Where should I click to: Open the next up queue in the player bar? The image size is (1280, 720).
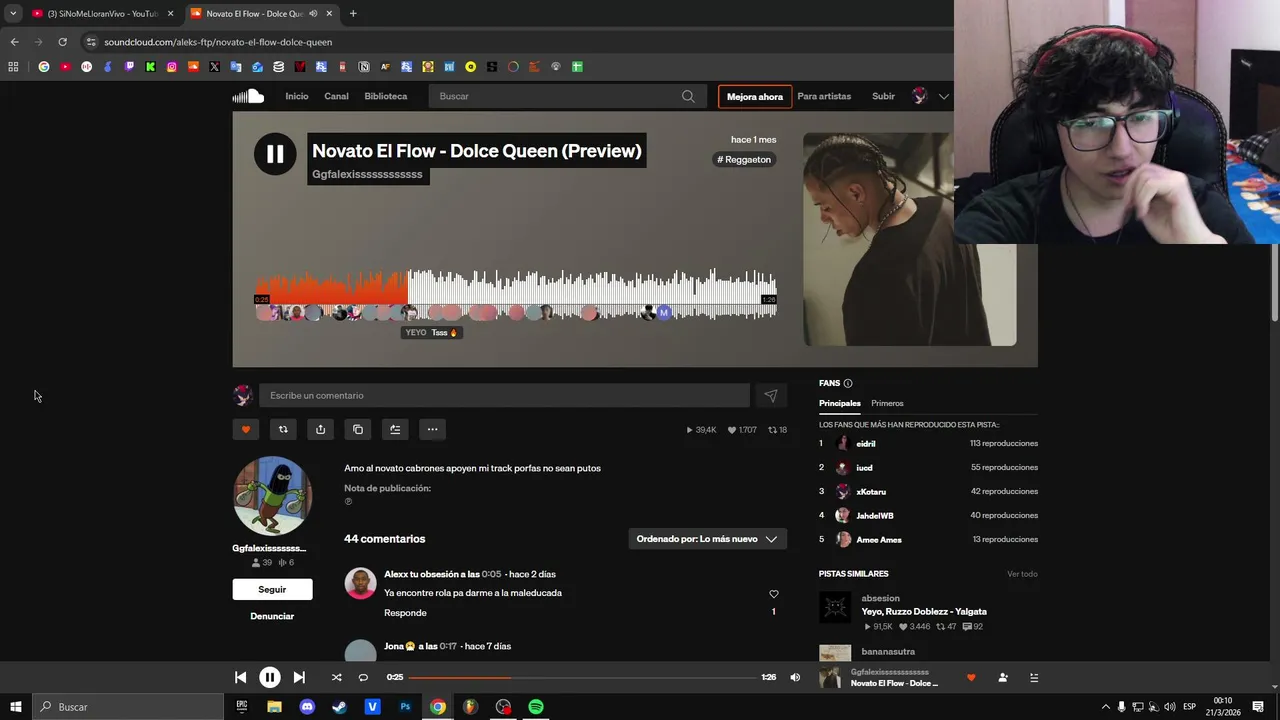click(x=1034, y=677)
